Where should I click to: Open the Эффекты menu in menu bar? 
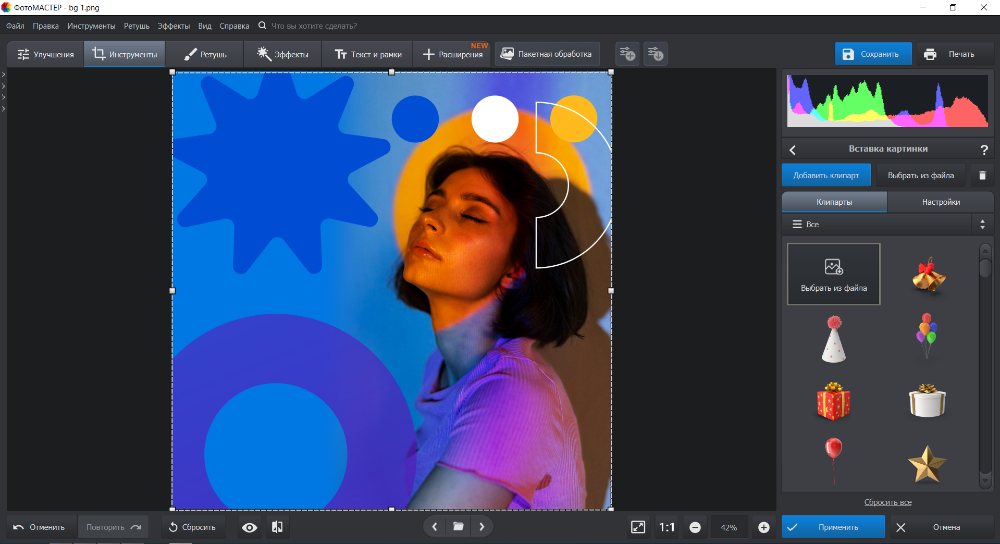(173, 25)
